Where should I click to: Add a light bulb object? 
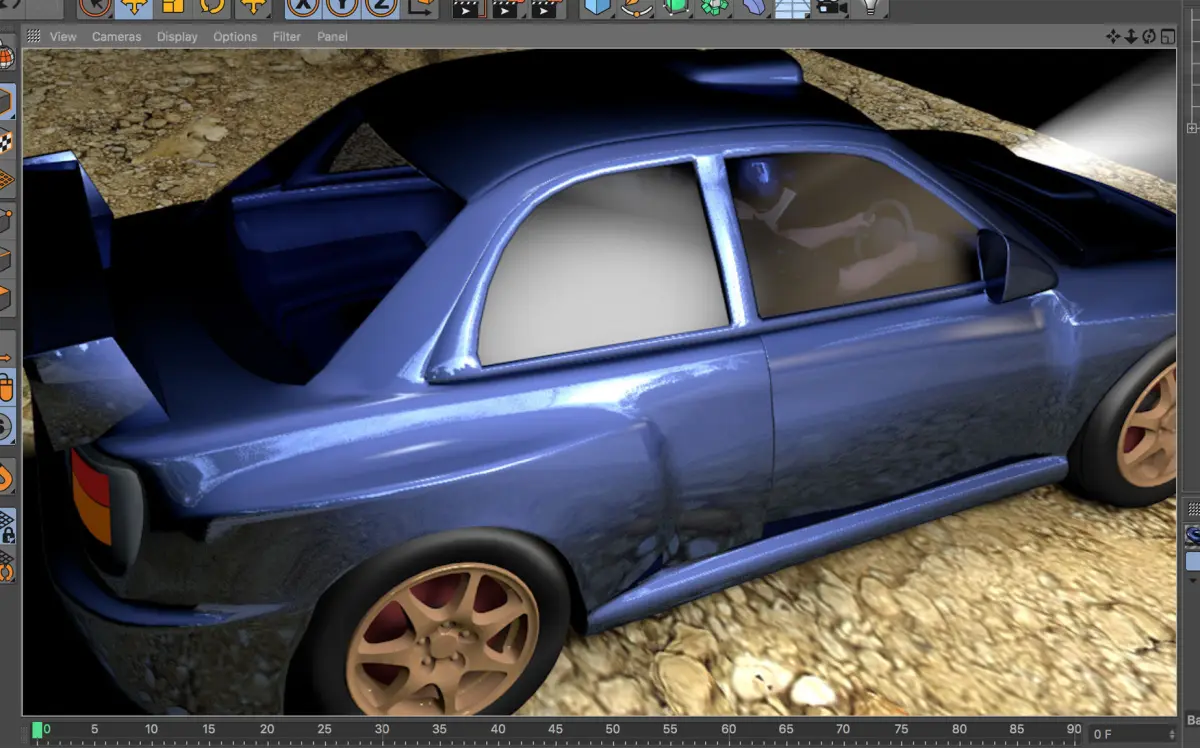871,7
